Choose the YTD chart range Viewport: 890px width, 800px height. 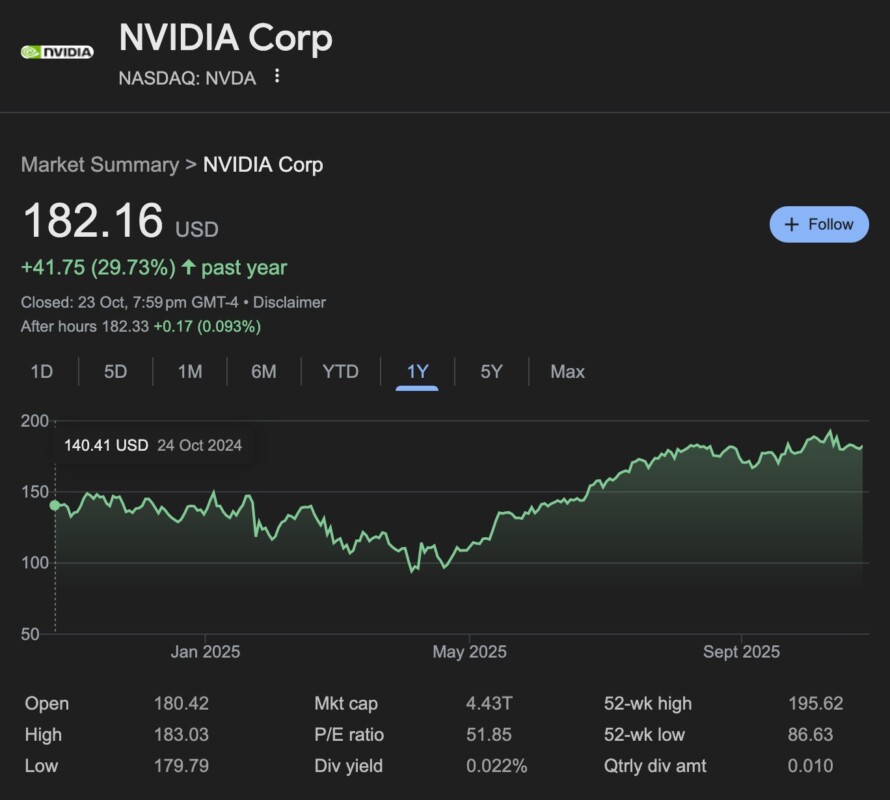(340, 371)
